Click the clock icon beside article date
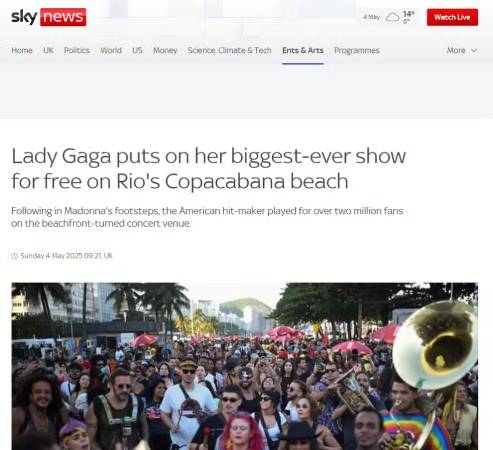This screenshot has width=493, height=450. 14,256
